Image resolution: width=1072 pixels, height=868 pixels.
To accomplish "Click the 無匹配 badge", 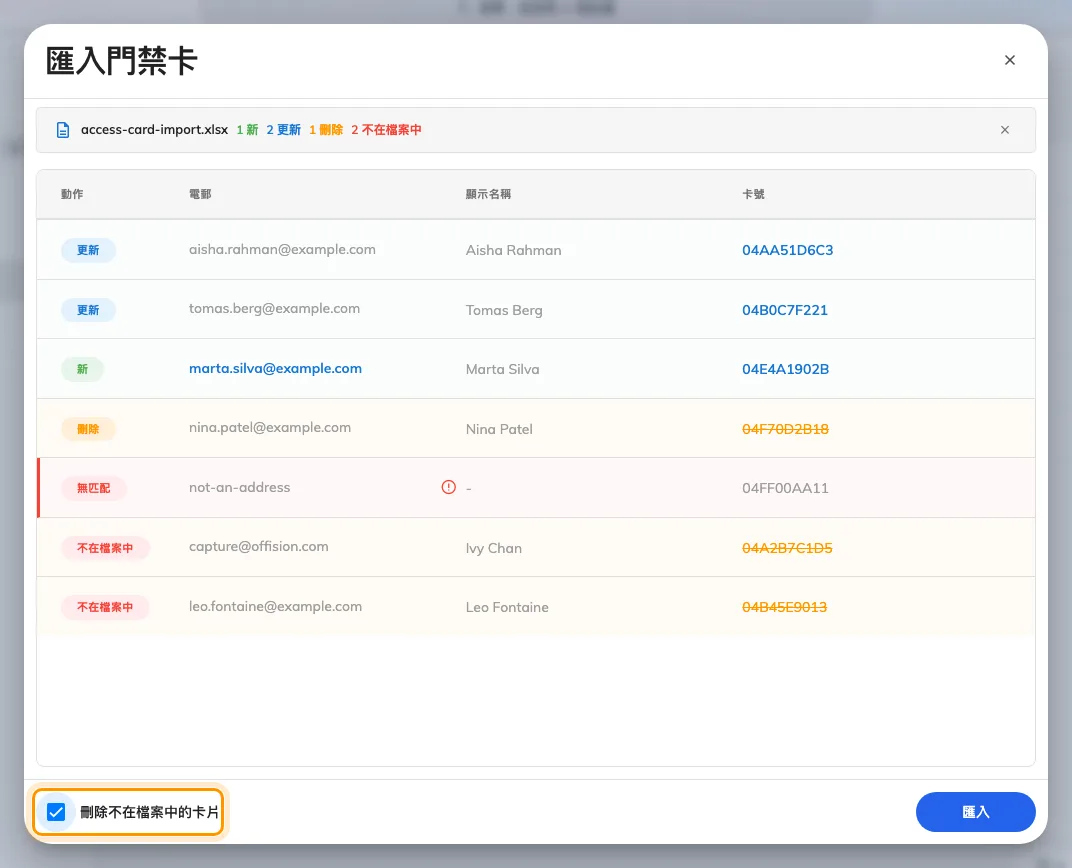I will point(94,488).
